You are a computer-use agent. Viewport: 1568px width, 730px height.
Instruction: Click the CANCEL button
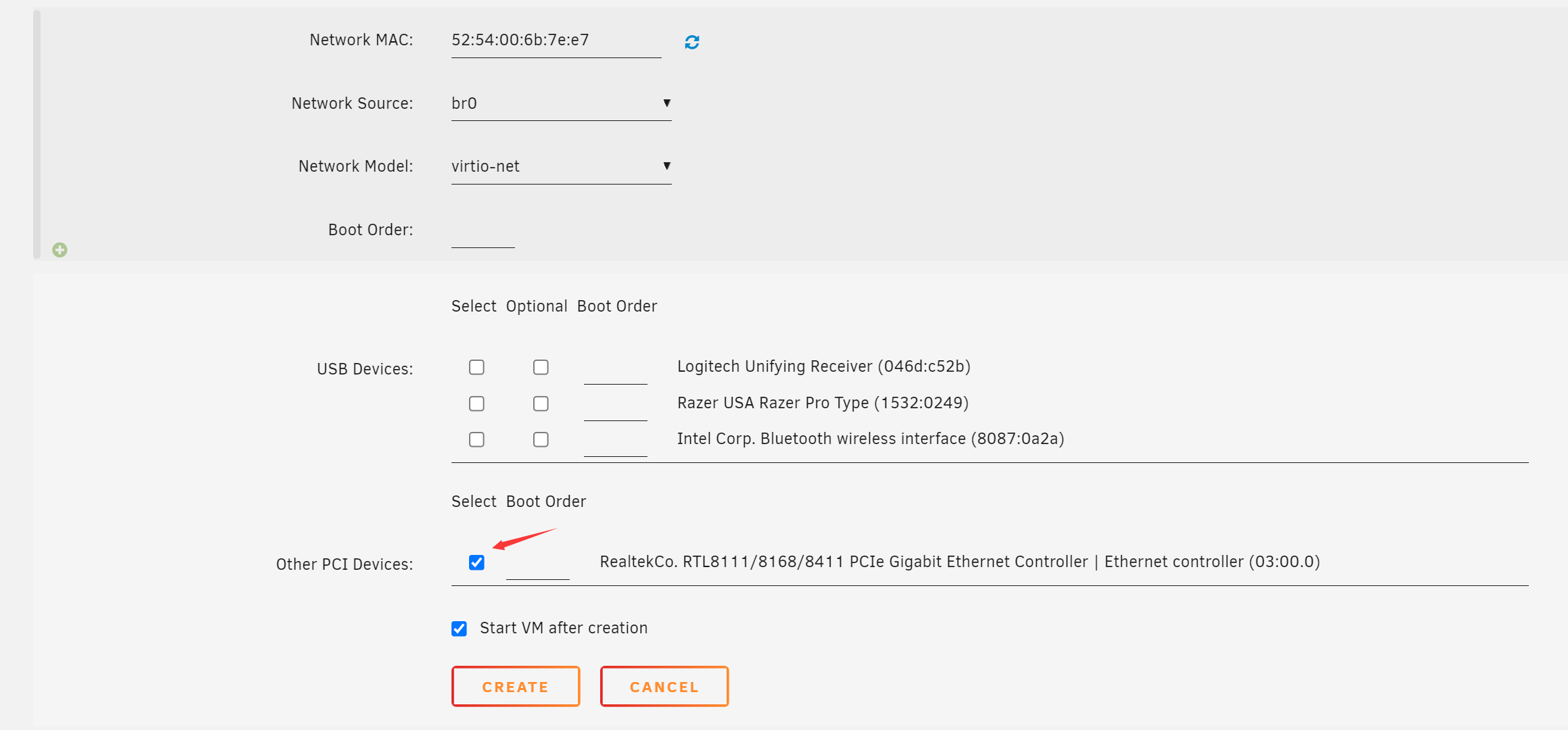click(664, 687)
